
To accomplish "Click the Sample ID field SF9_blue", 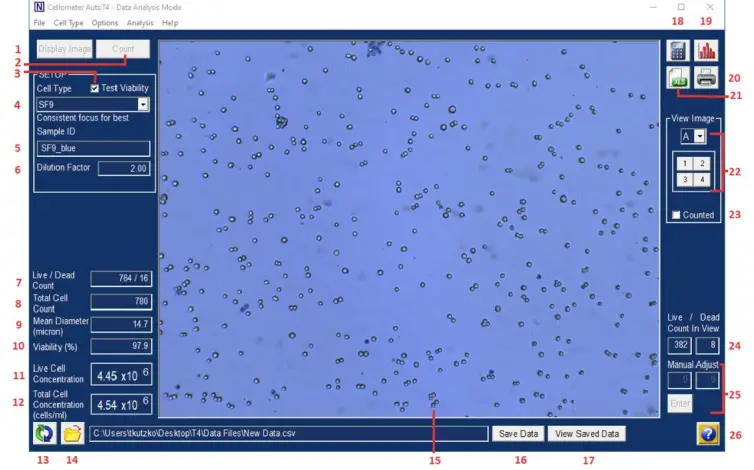I will [x=93, y=148].
